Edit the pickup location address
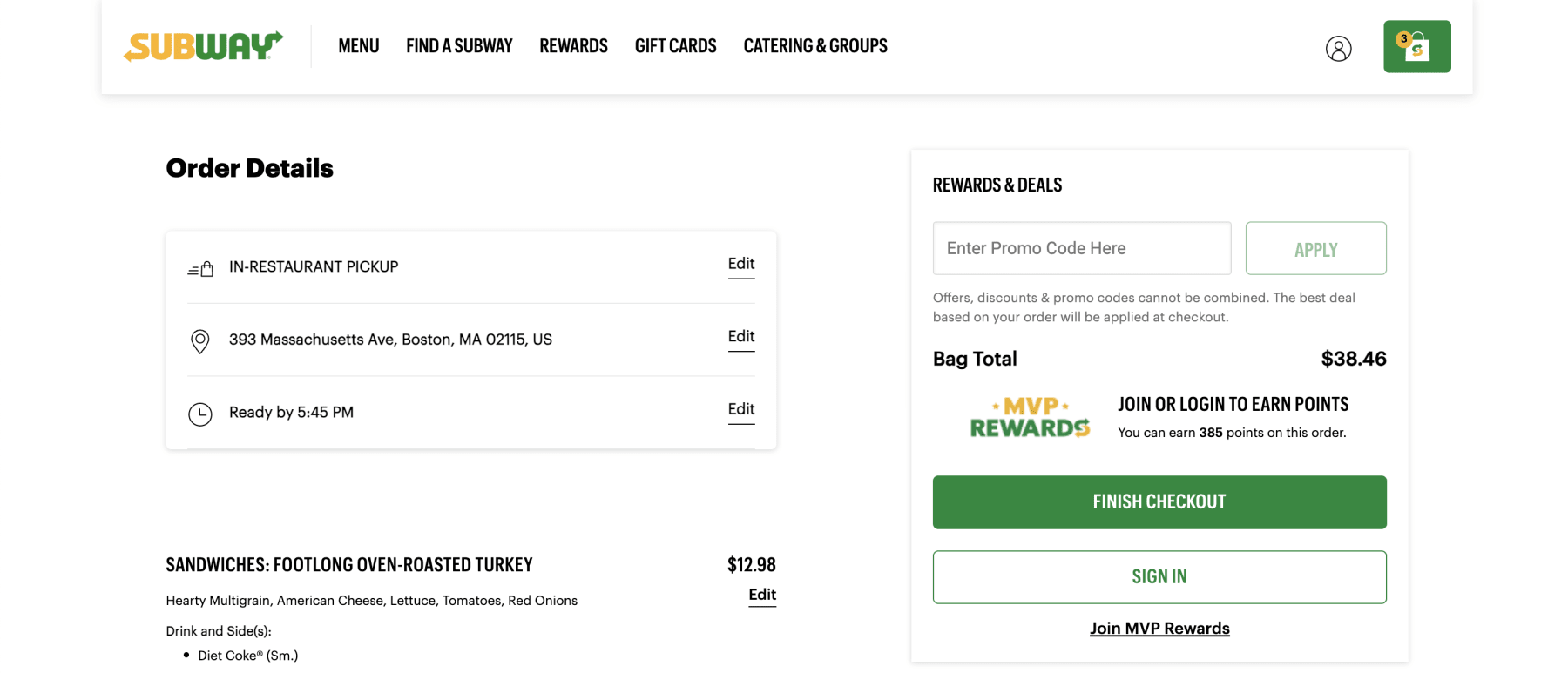1568x673 pixels. point(740,337)
